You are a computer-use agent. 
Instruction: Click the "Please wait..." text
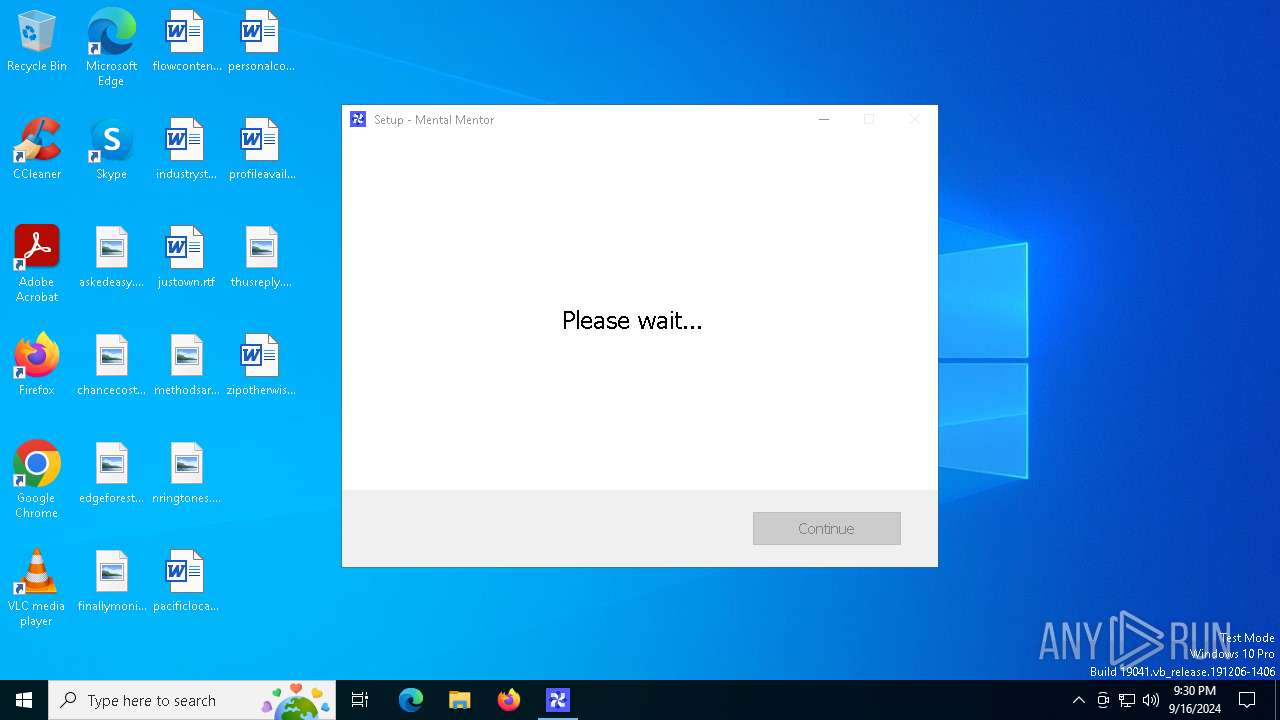[x=632, y=320]
